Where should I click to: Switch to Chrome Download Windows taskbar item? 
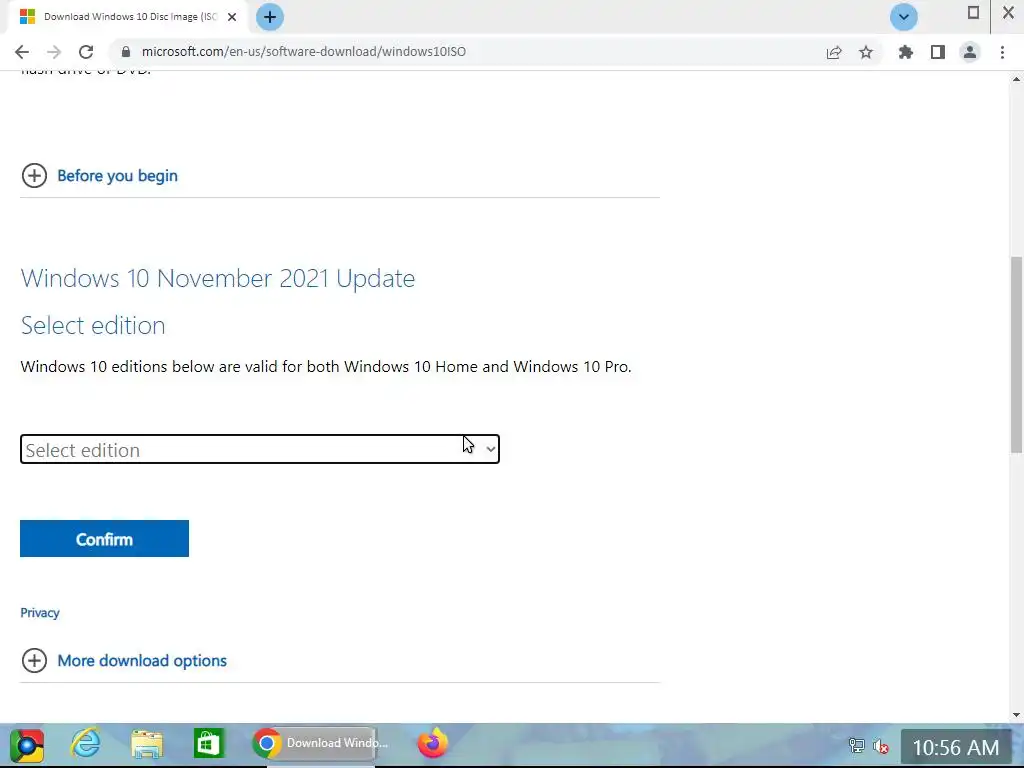[x=313, y=743]
